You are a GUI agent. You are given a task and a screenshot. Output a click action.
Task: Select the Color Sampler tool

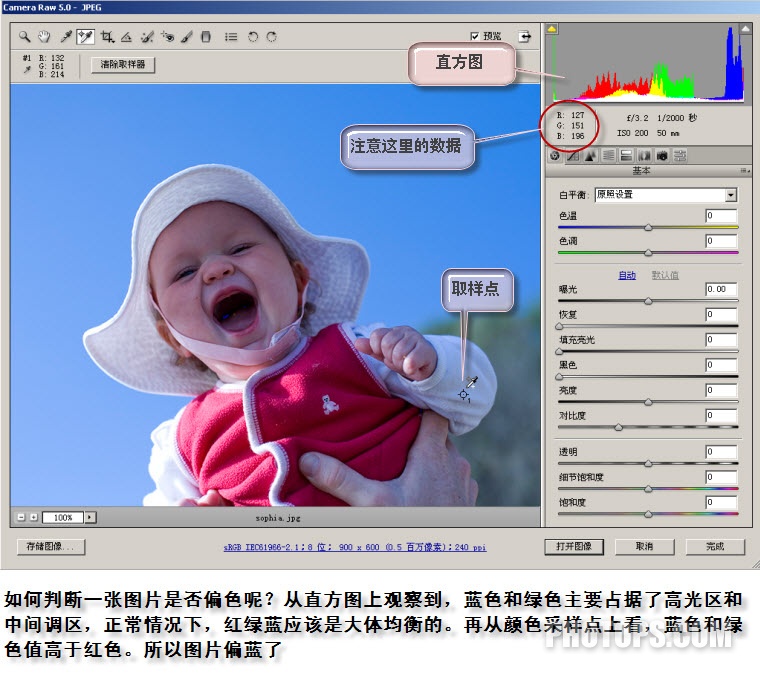[x=85, y=36]
